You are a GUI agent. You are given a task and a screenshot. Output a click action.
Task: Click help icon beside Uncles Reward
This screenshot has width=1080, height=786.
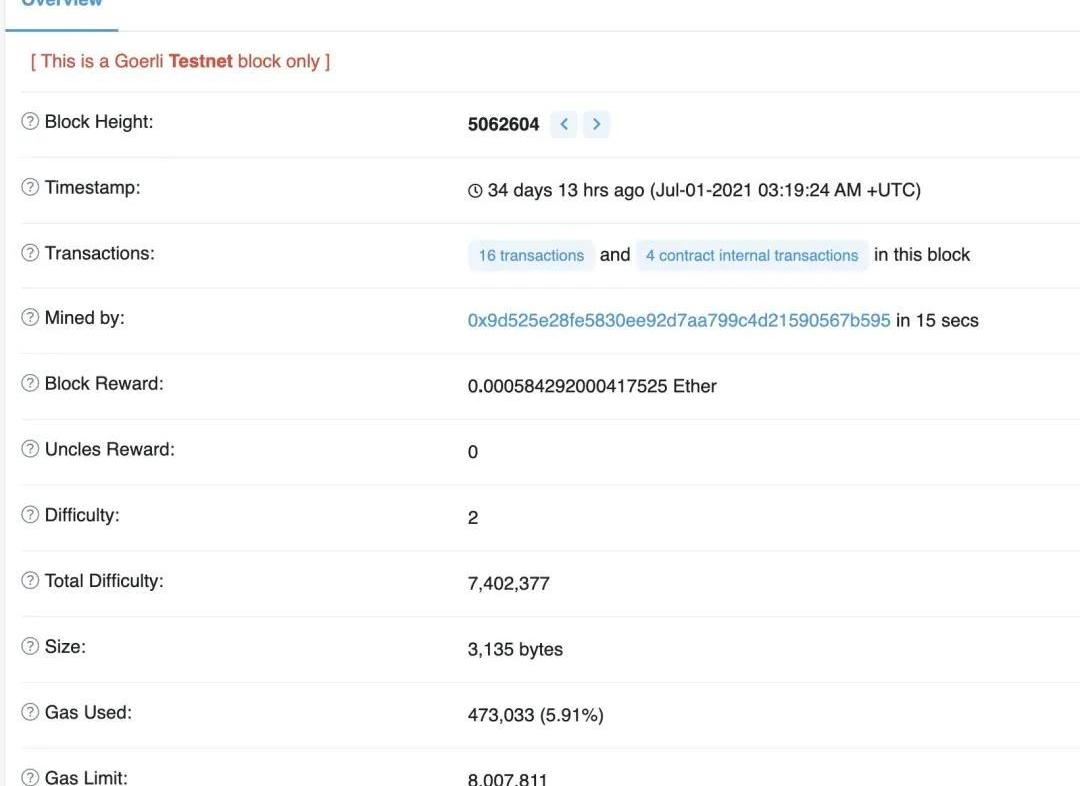30,450
